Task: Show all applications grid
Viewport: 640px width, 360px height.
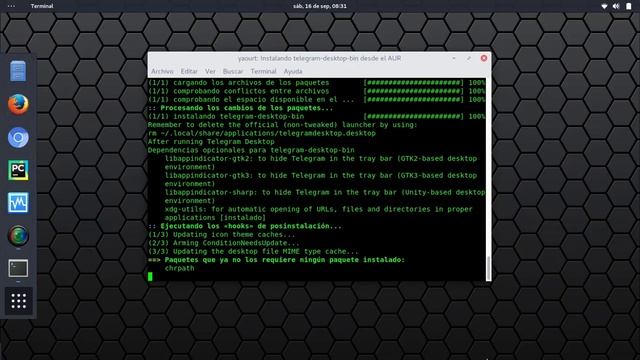Action: click(18, 301)
